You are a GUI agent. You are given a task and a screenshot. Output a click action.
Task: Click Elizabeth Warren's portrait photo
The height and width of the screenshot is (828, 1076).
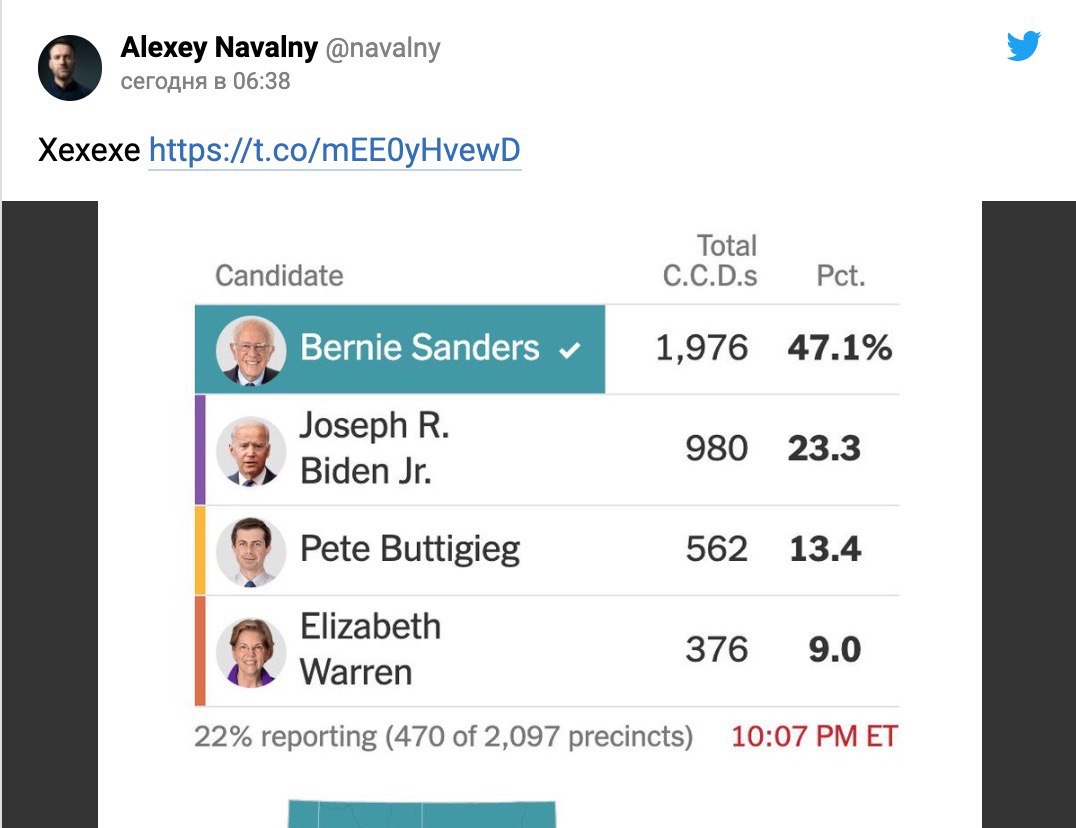[x=250, y=652]
